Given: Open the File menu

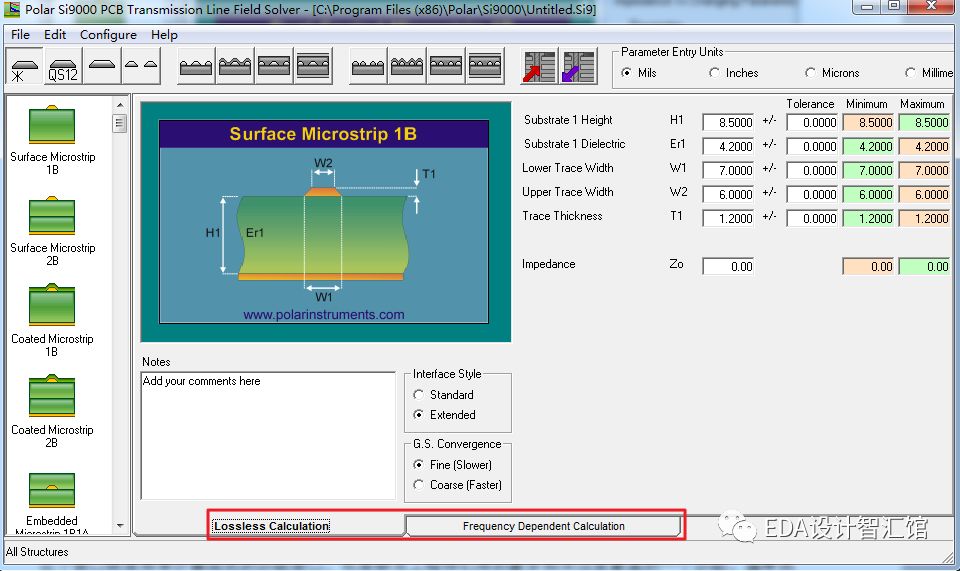Looking at the screenshot, I should (20, 35).
